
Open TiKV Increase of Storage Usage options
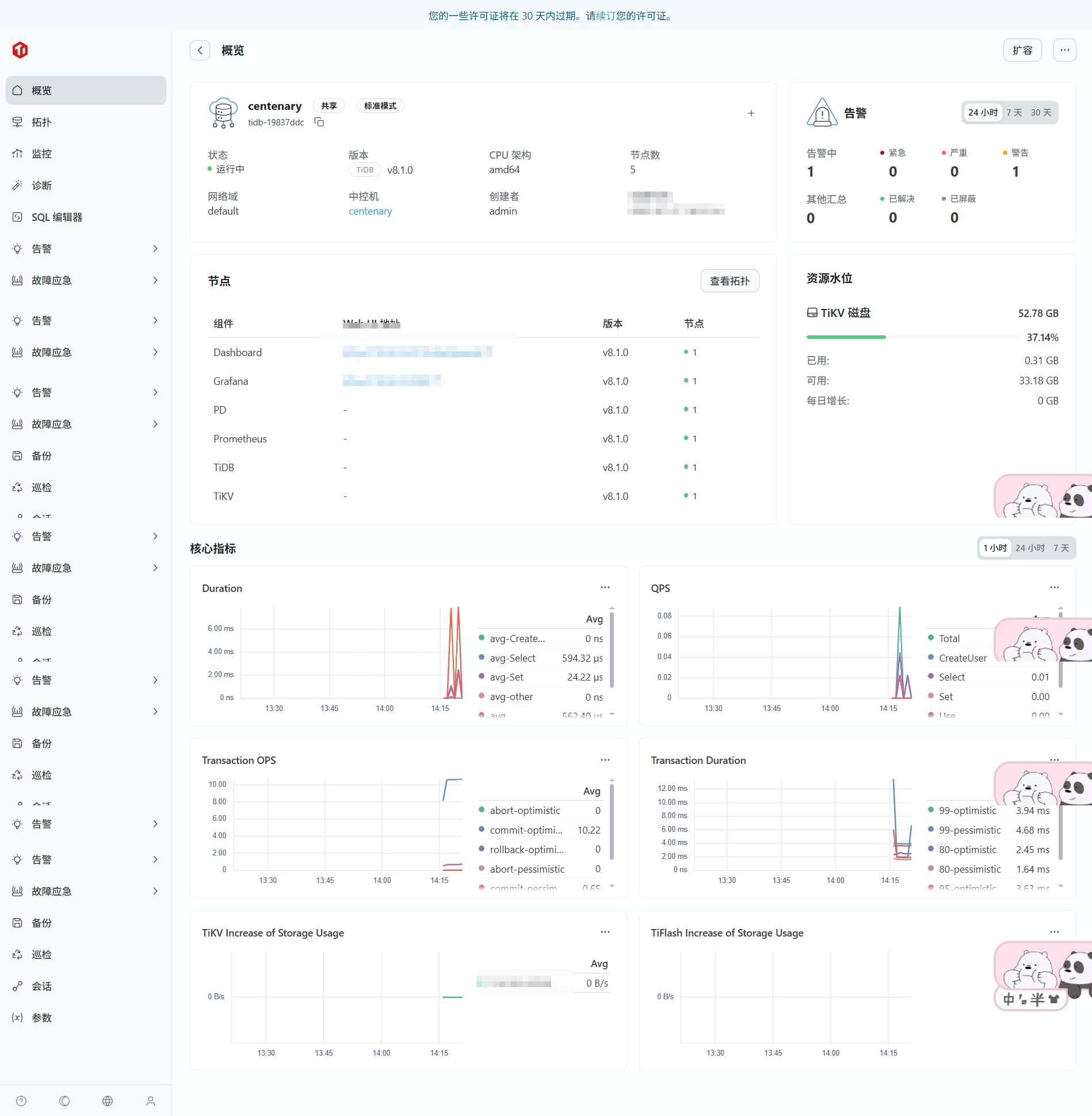(605, 932)
